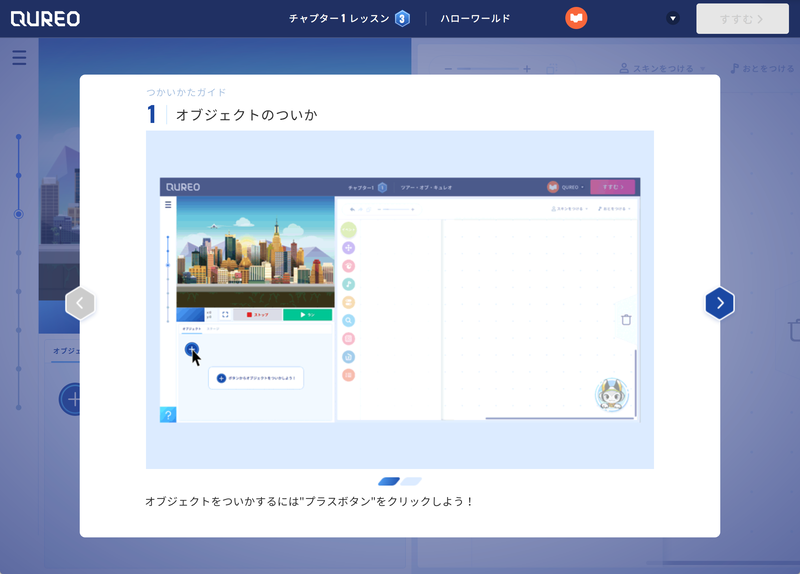Viewport: 800px width, 574px height.
Task: Select the first slide page indicator
Action: tap(389, 481)
